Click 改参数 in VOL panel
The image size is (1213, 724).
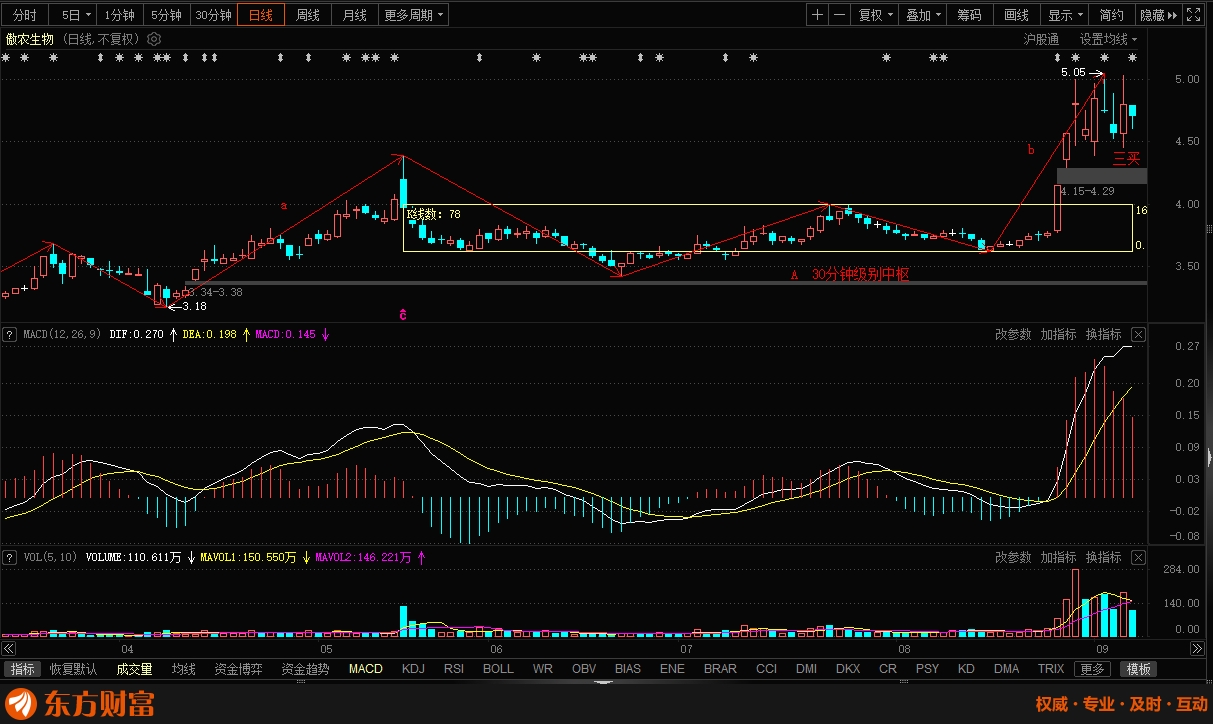pos(1013,557)
